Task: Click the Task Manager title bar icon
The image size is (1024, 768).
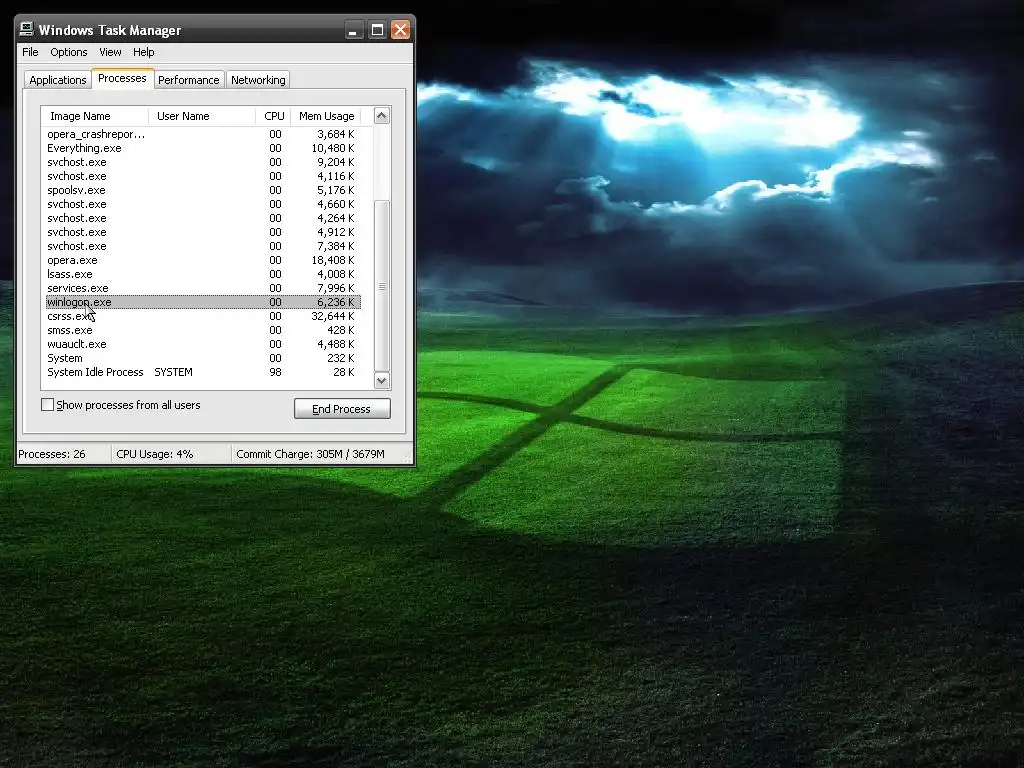Action: tap(26, 29)
